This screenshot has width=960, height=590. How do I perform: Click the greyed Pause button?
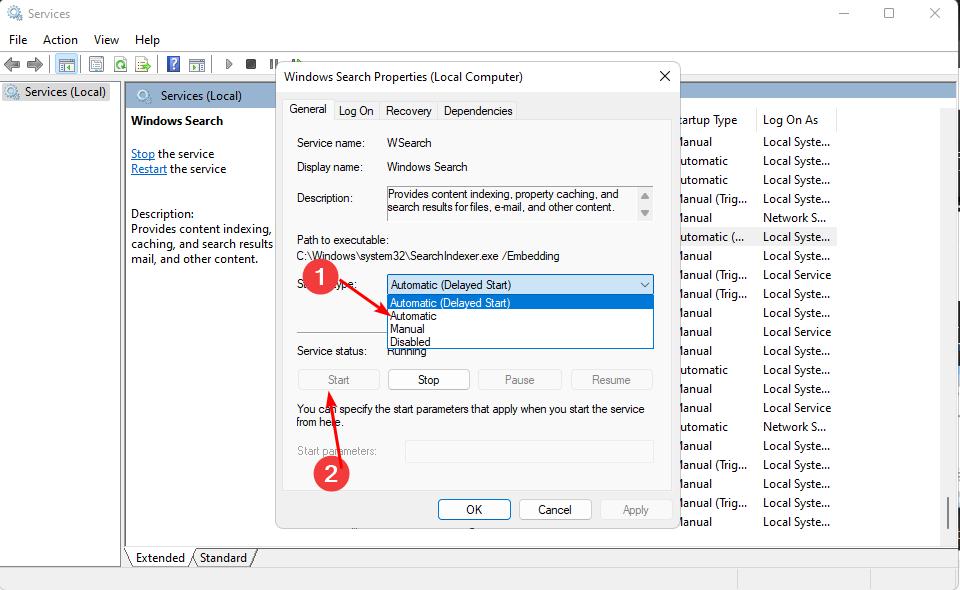click(x=519, y=379)
